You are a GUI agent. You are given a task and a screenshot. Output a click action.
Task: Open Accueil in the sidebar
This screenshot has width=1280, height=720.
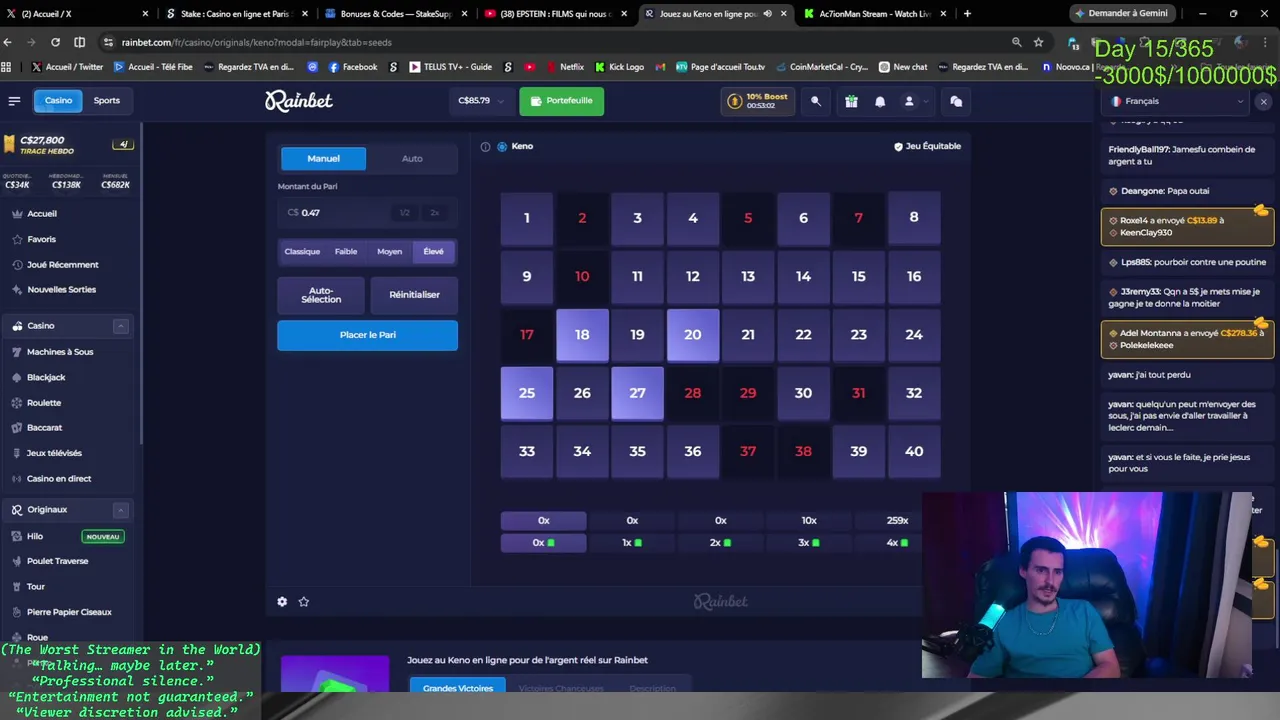tap(41, 214)
